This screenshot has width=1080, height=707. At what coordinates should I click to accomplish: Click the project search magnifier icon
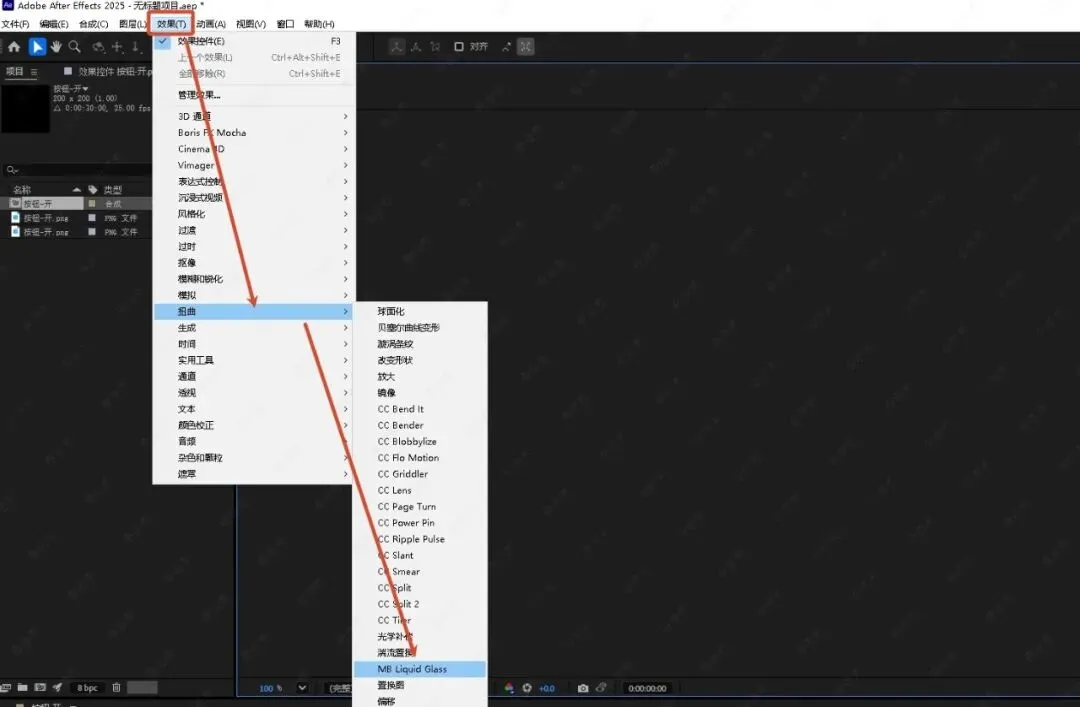(x=11, y=170)
